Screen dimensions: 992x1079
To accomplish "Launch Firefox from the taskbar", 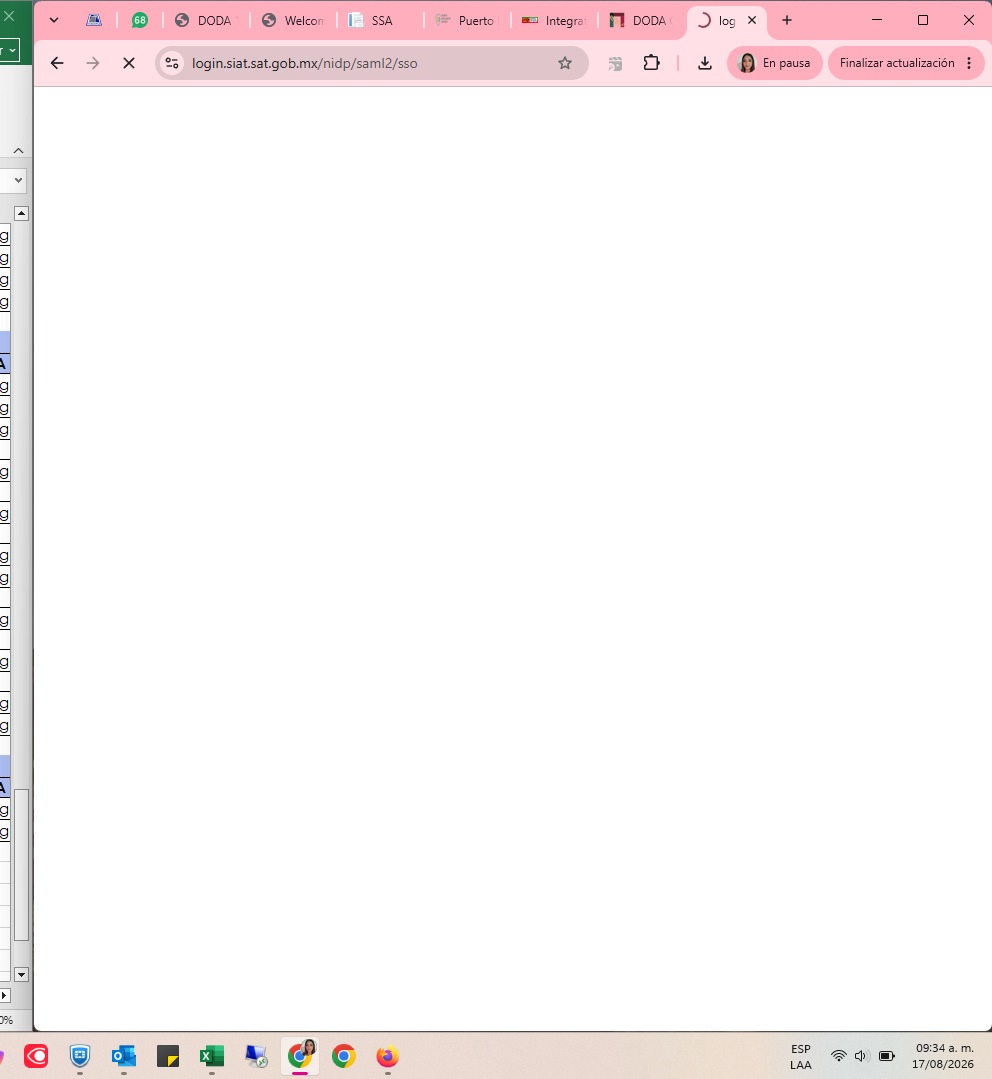I will [387, 1056].
